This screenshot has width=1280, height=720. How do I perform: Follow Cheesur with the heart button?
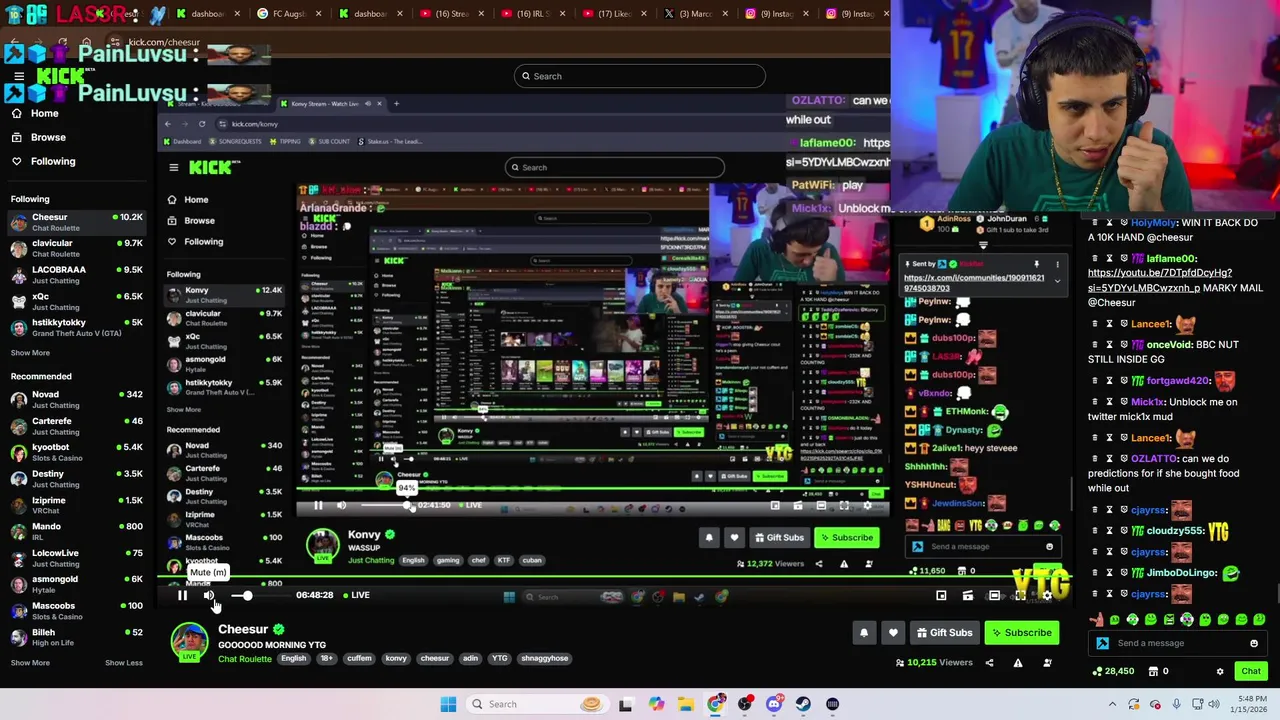(x=893, y=633)
